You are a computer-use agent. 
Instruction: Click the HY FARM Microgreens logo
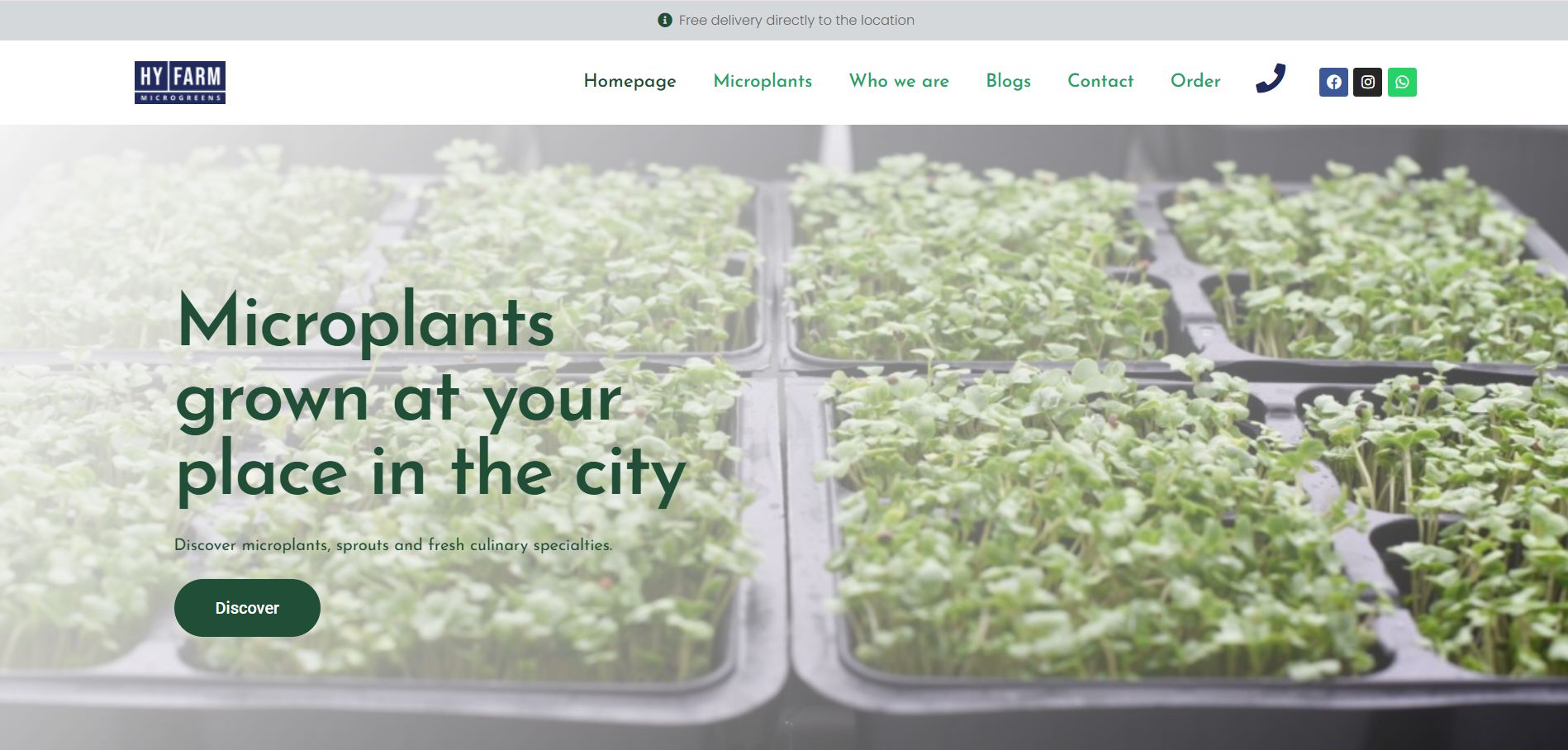180,81
